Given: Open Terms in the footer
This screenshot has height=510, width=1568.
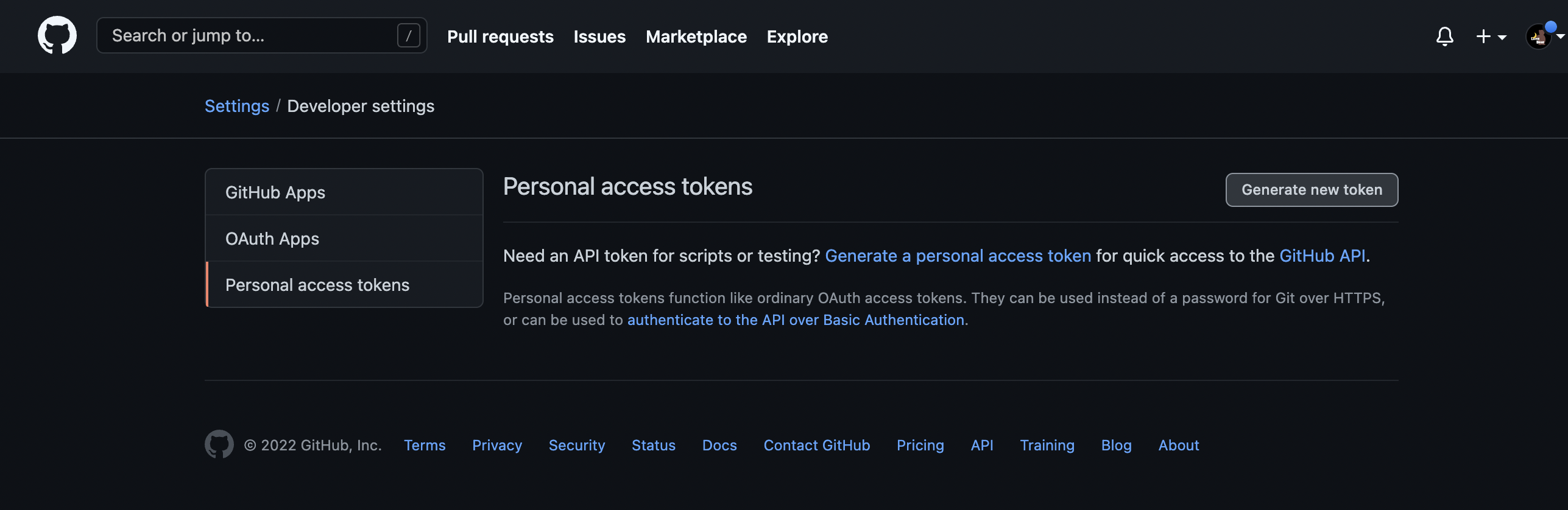Looking at the screenshot, I should pos(425,445).
